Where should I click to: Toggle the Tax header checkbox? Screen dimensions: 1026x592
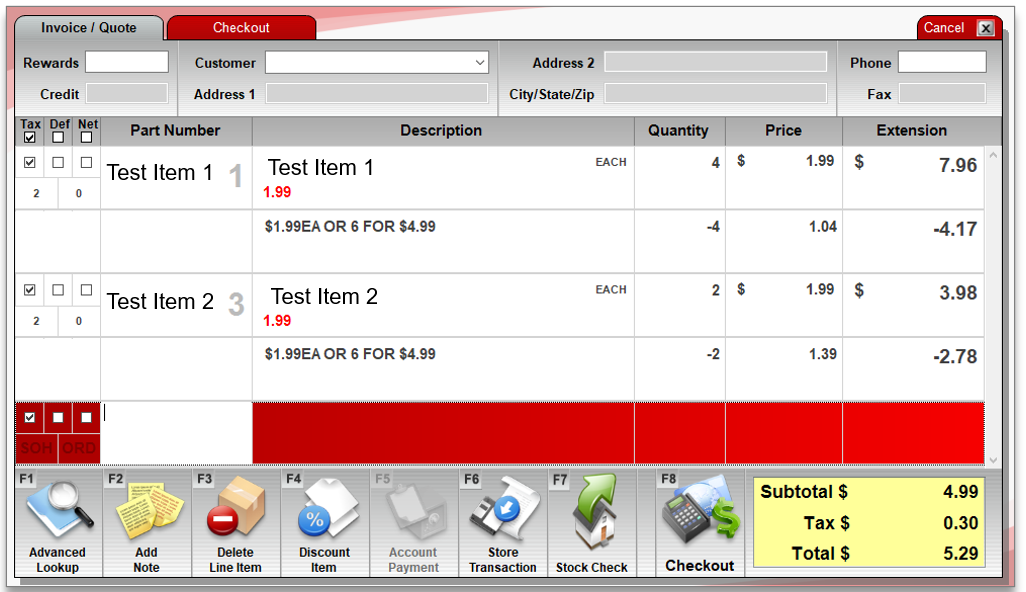pos(30,138)
